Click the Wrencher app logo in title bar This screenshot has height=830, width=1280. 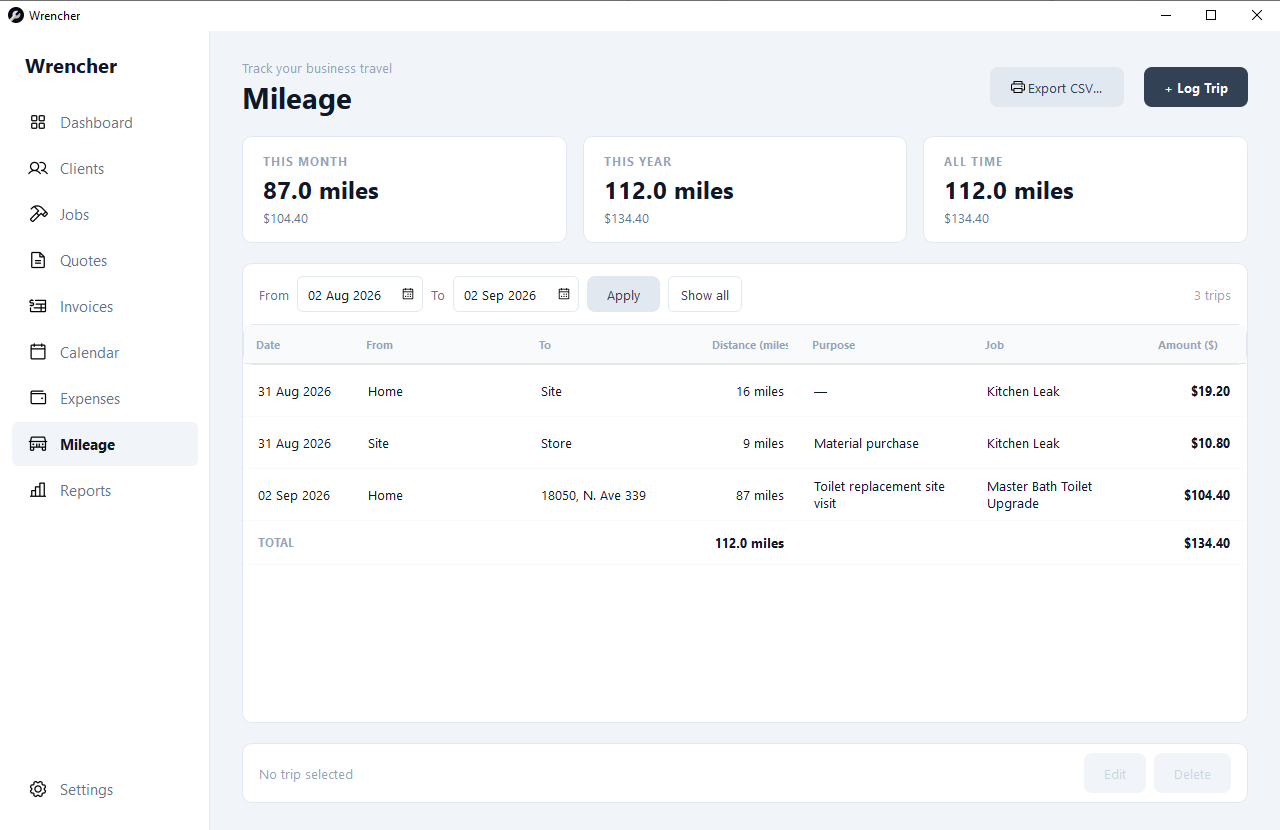16,15
